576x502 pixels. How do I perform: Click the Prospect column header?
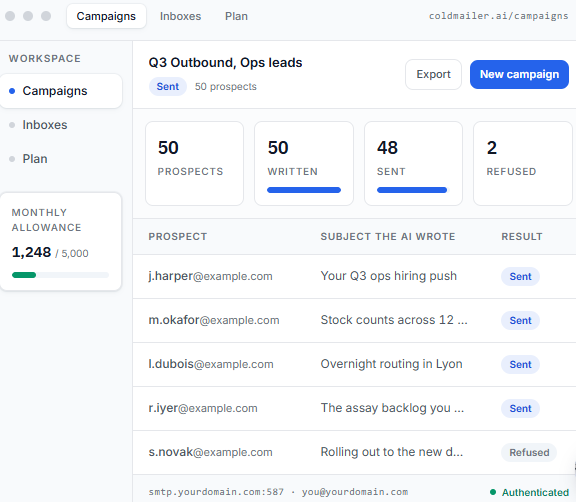pyautogui.click(x=178, y=236)
